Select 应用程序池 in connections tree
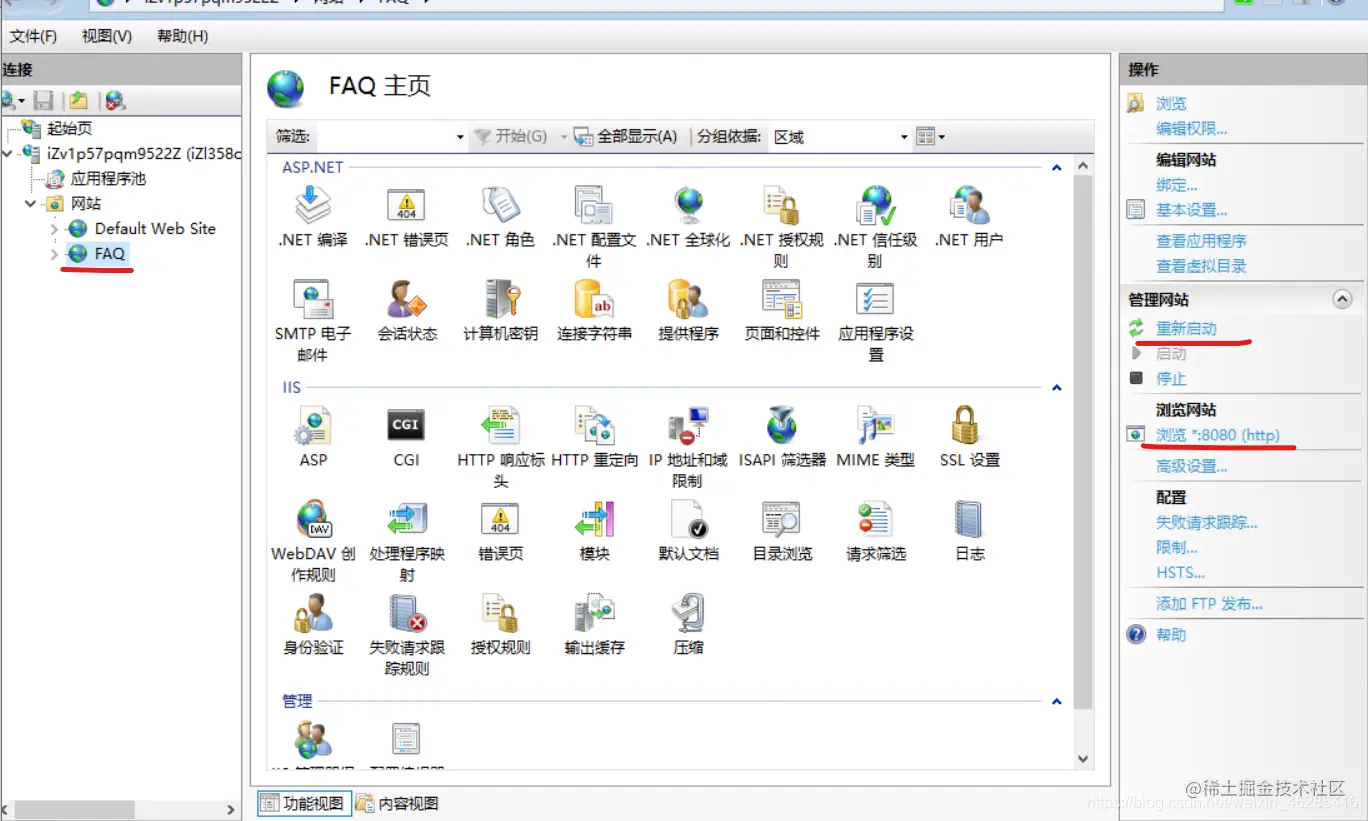Viewport: 1368px width, 821px height. (108, 179)
